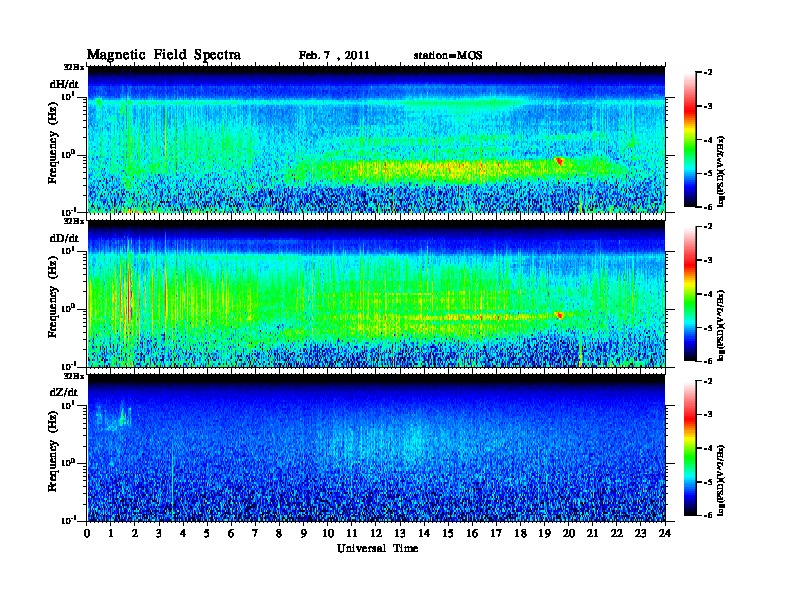Screen dimensions: 792x612
Task: Click the dZ/dt panel label
Action: [x=64, y=392]
